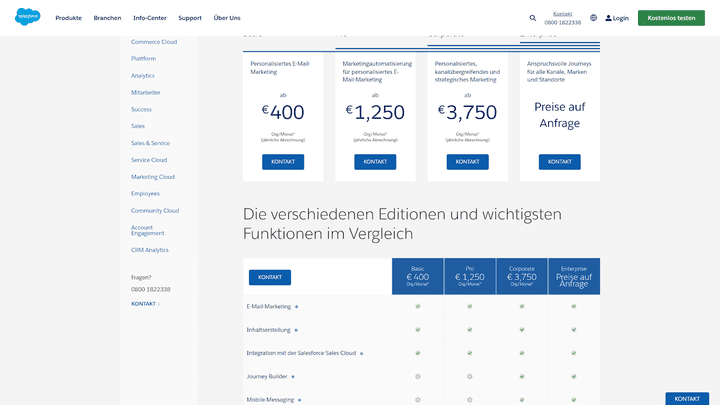Viewport: 720px width, 405px height.
Task: Open Marketing Cloud in sidebar
Action: tap(153, 177)
